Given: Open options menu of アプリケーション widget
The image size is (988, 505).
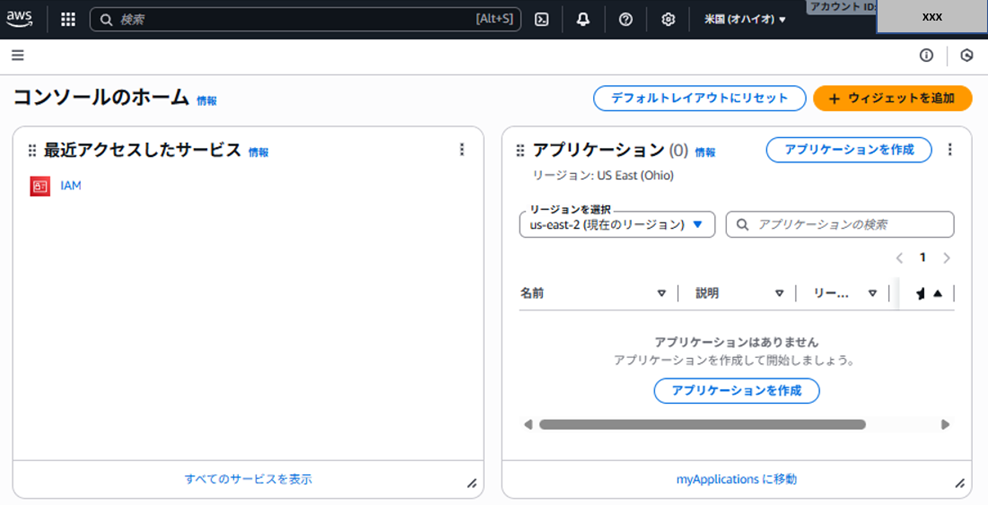Looking at the screenshot, I should click(950, 150).
